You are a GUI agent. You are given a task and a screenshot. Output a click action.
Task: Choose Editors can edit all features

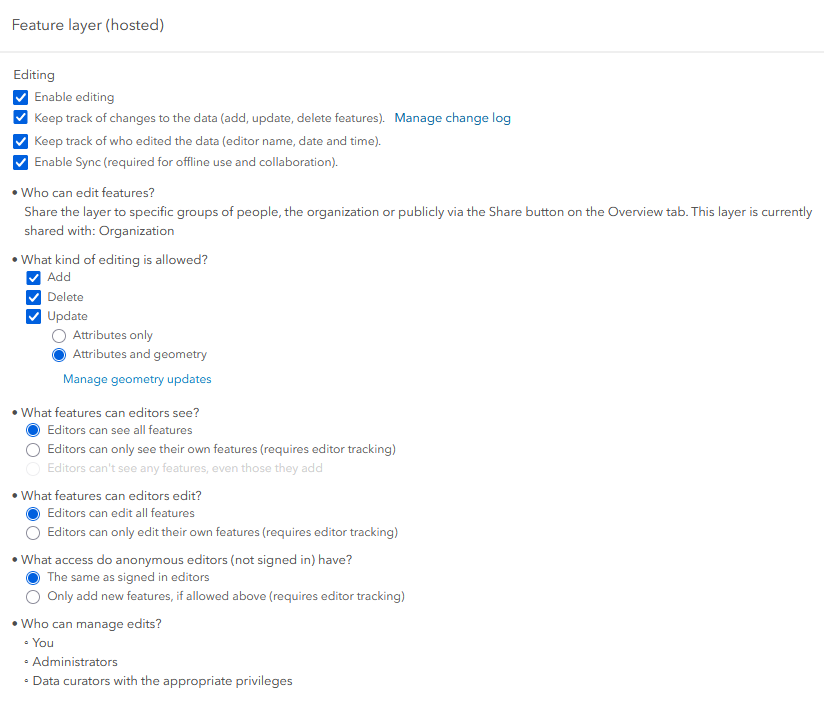[33, 514]
